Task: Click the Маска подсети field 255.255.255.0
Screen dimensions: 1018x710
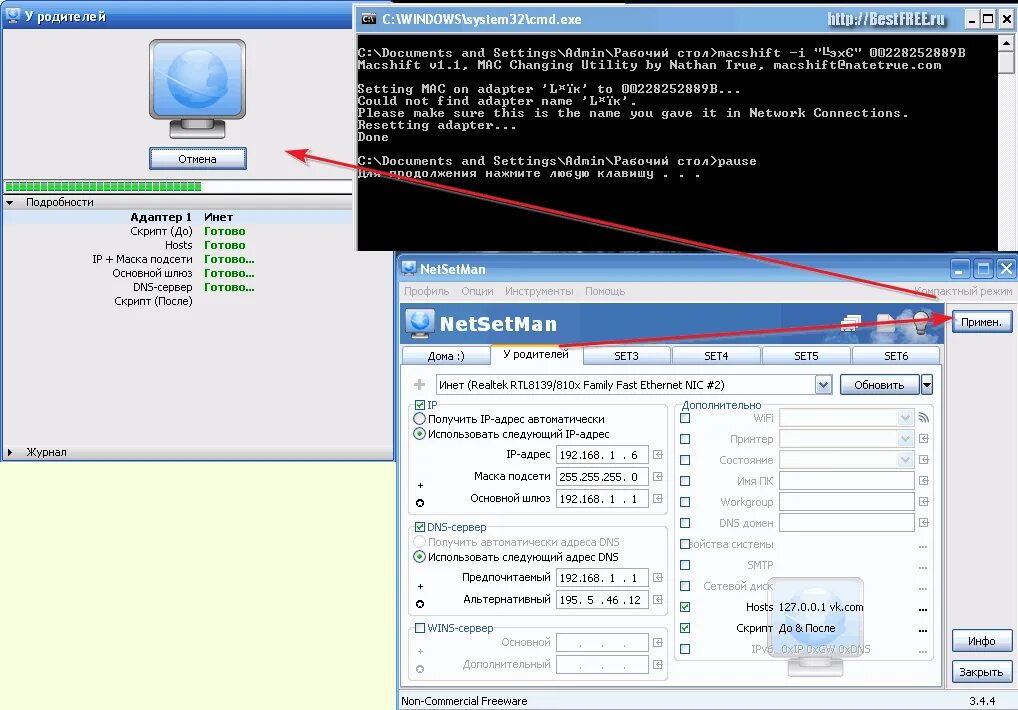Action: 602,476
